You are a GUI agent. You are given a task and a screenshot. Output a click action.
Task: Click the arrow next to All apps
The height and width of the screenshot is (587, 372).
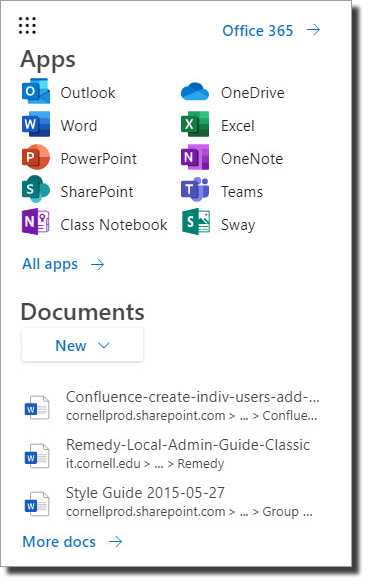click(x=97, y=265)
